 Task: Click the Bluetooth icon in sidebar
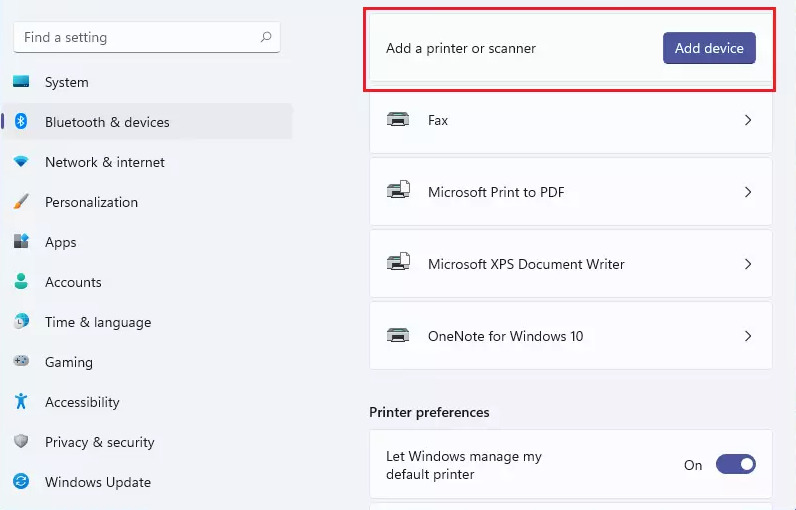[21, 121]
